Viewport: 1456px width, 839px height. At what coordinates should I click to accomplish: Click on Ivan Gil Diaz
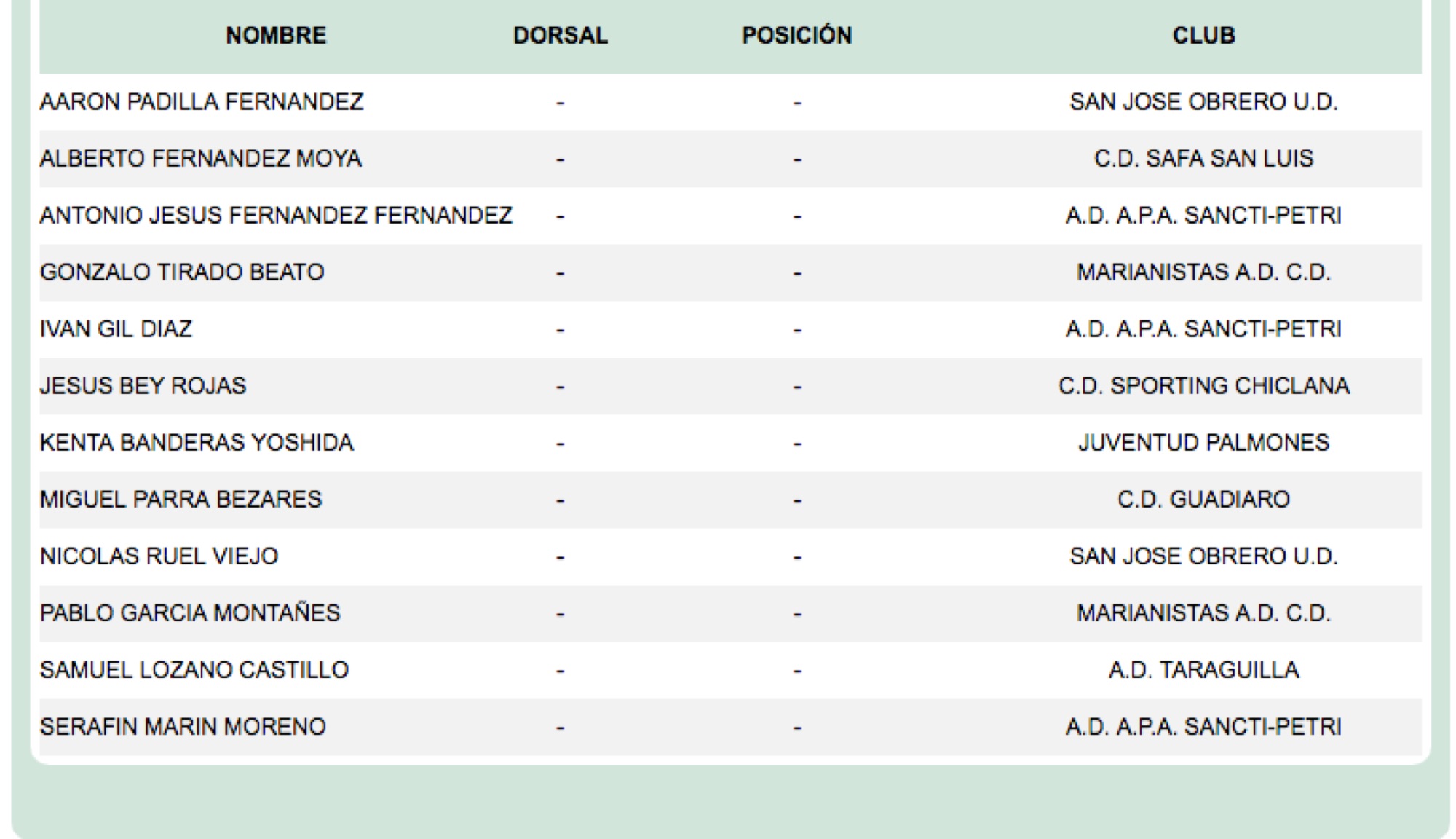tap(116, 329)
